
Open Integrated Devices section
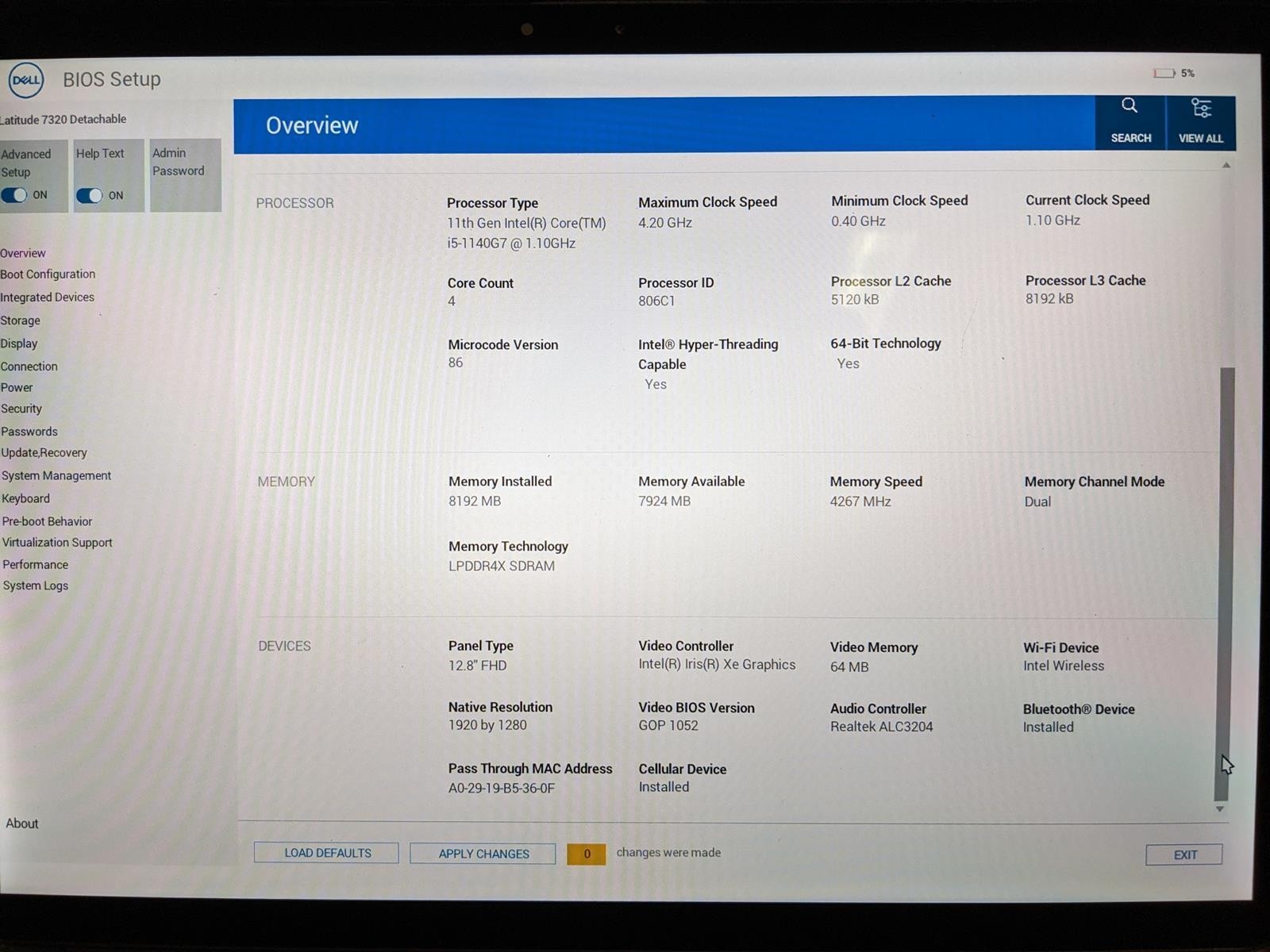(47, 297)
